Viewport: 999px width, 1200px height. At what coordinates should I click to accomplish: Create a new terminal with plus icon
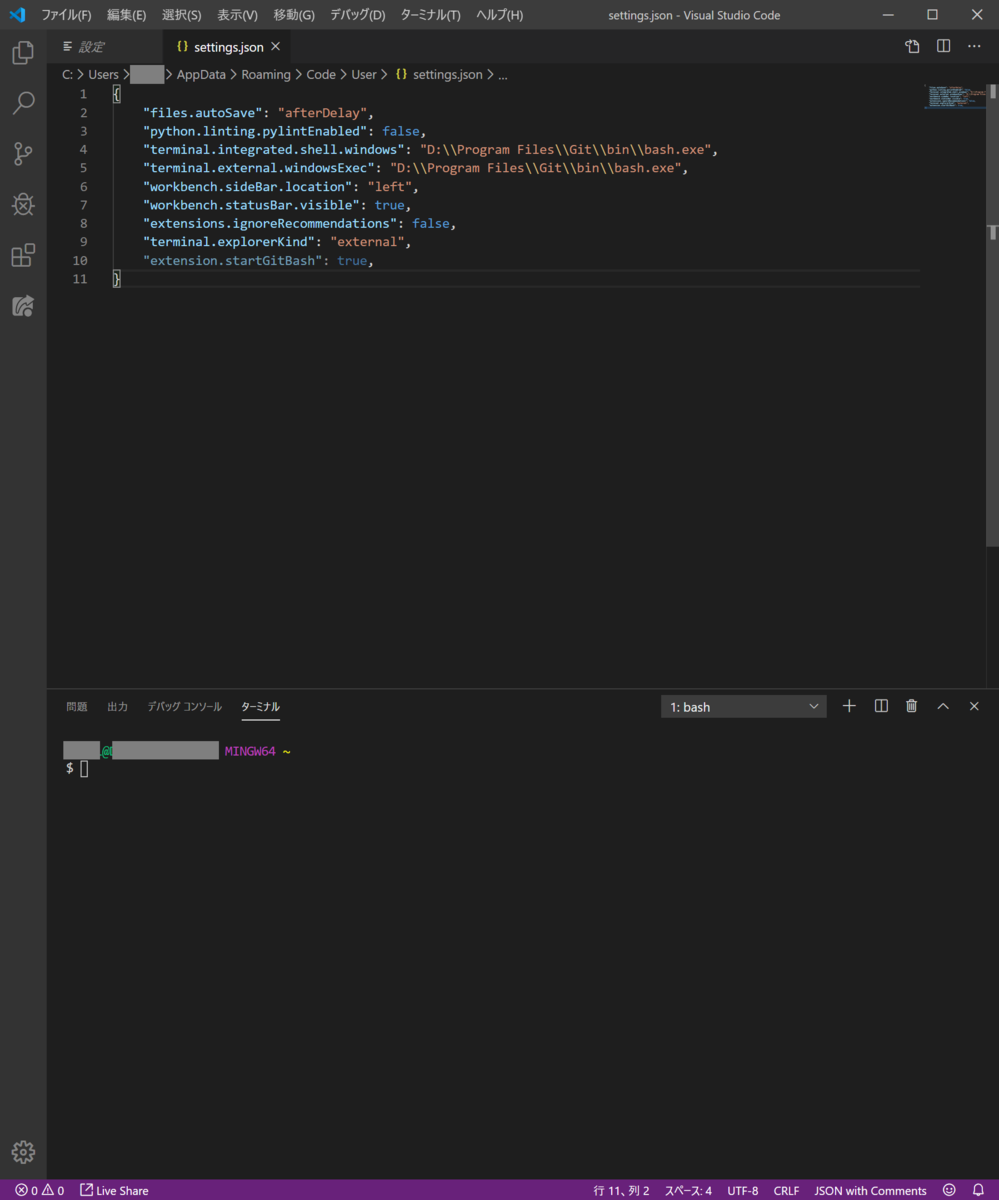pos(849,706)
